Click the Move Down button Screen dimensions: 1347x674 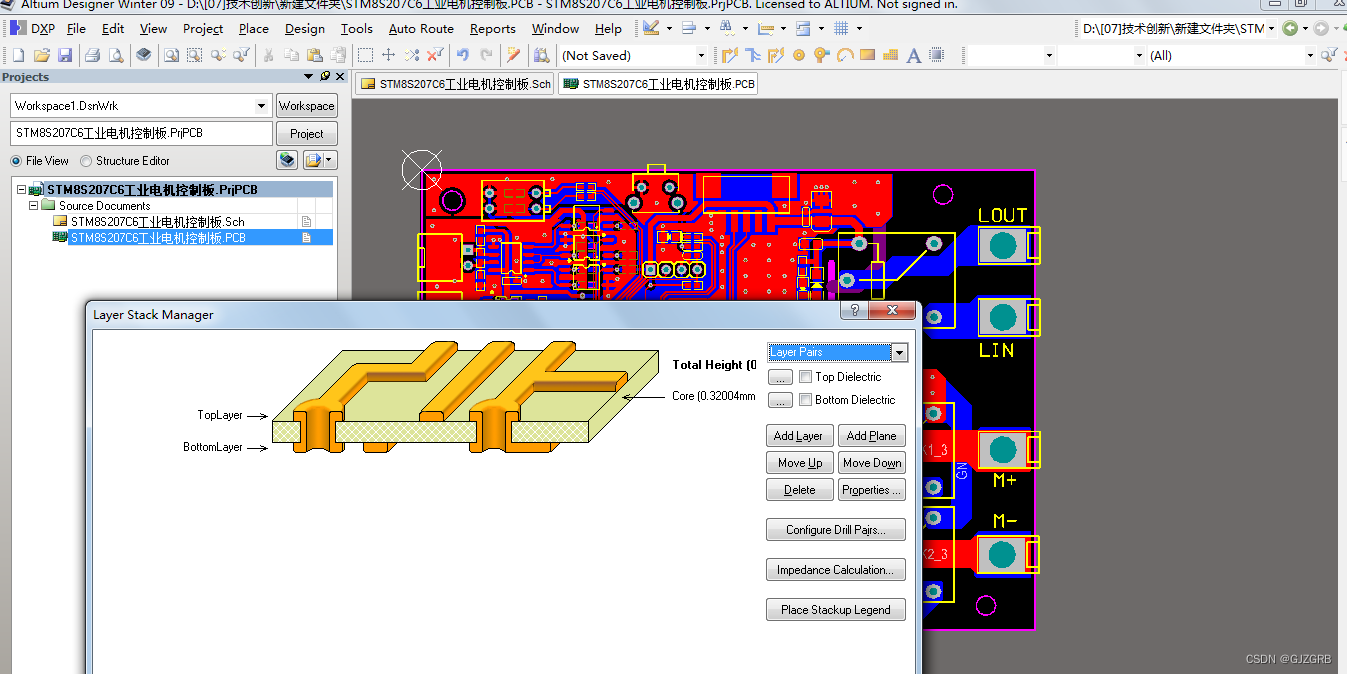(871, 463)
